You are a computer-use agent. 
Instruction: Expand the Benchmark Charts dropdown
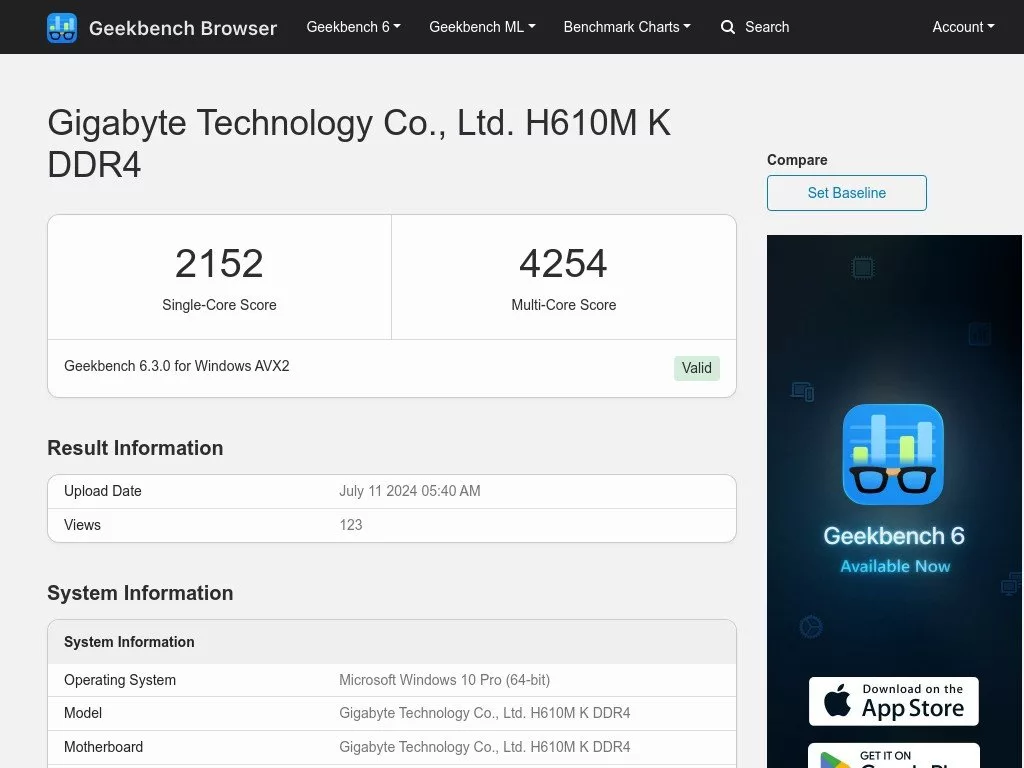(626, 27)
